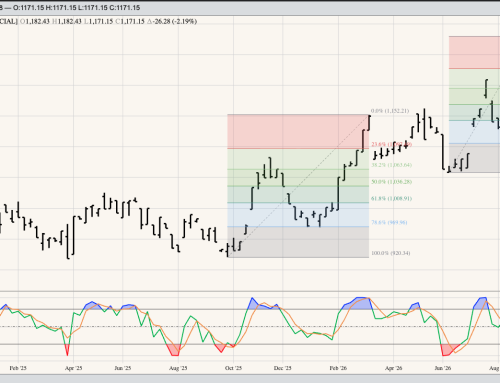The width and height of the screenshot is (500, 383).
Task: Select the Feb '26 date axis label
Action: (338, 368)
